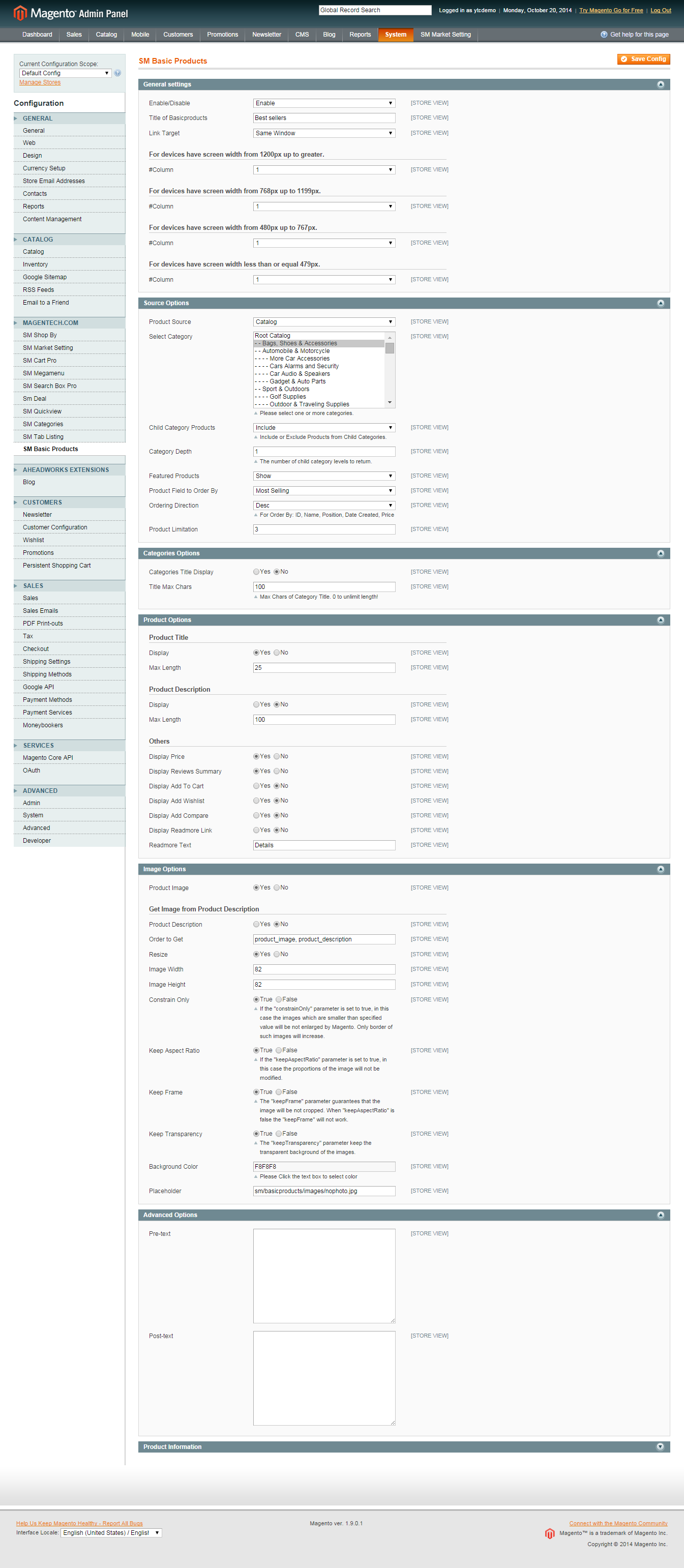Viewport: 684px width, 1568px height.
Task: Select No for Display Price
Action: (276, 756)
